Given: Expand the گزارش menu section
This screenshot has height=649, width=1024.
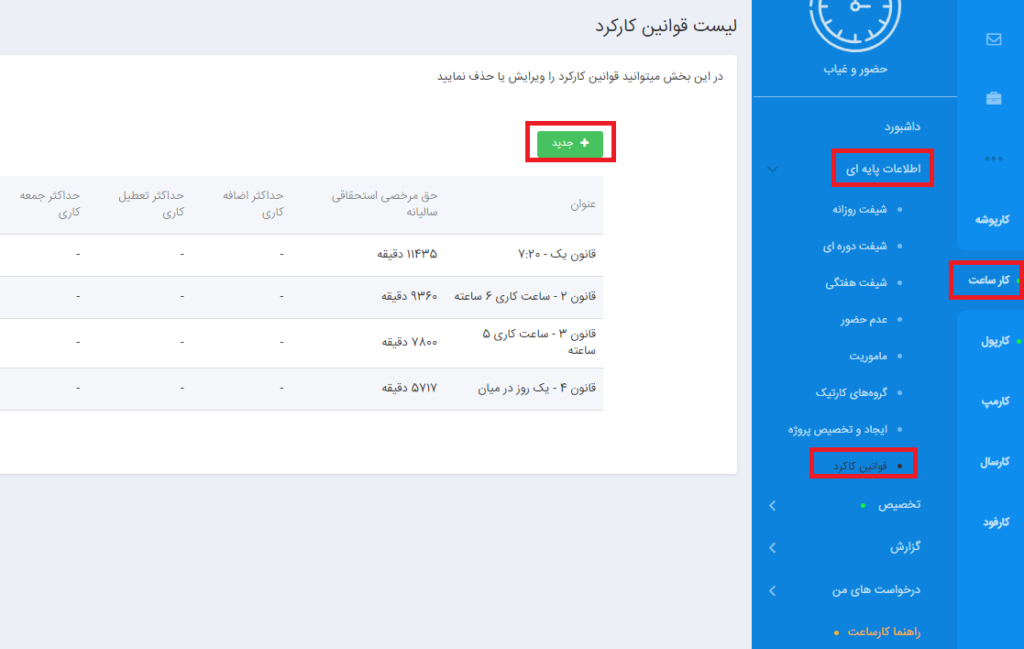Looking at the screenshot, I should [x=772, y=548].
